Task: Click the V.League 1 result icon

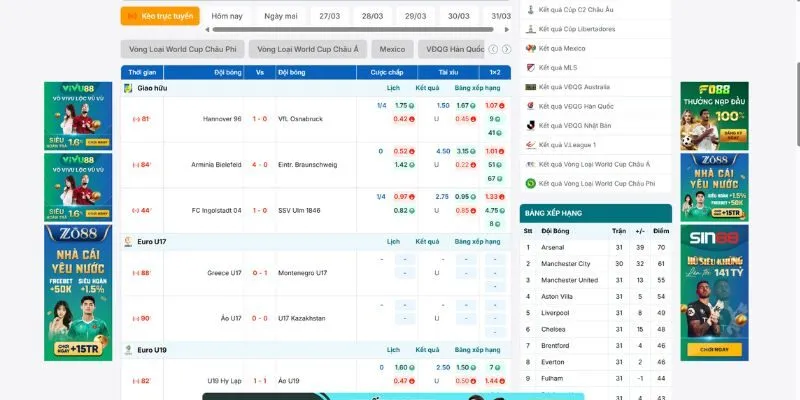Action: 530,145
